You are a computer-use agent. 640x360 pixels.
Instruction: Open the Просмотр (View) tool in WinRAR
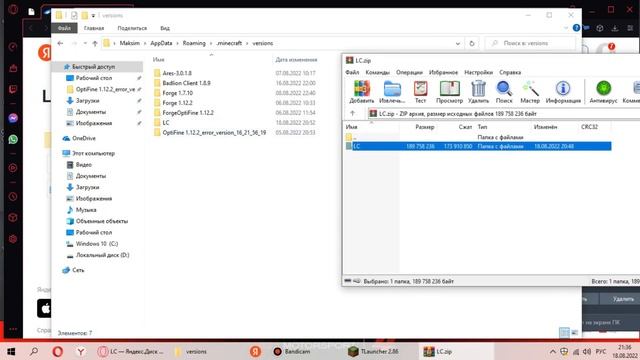click(449, 91)
